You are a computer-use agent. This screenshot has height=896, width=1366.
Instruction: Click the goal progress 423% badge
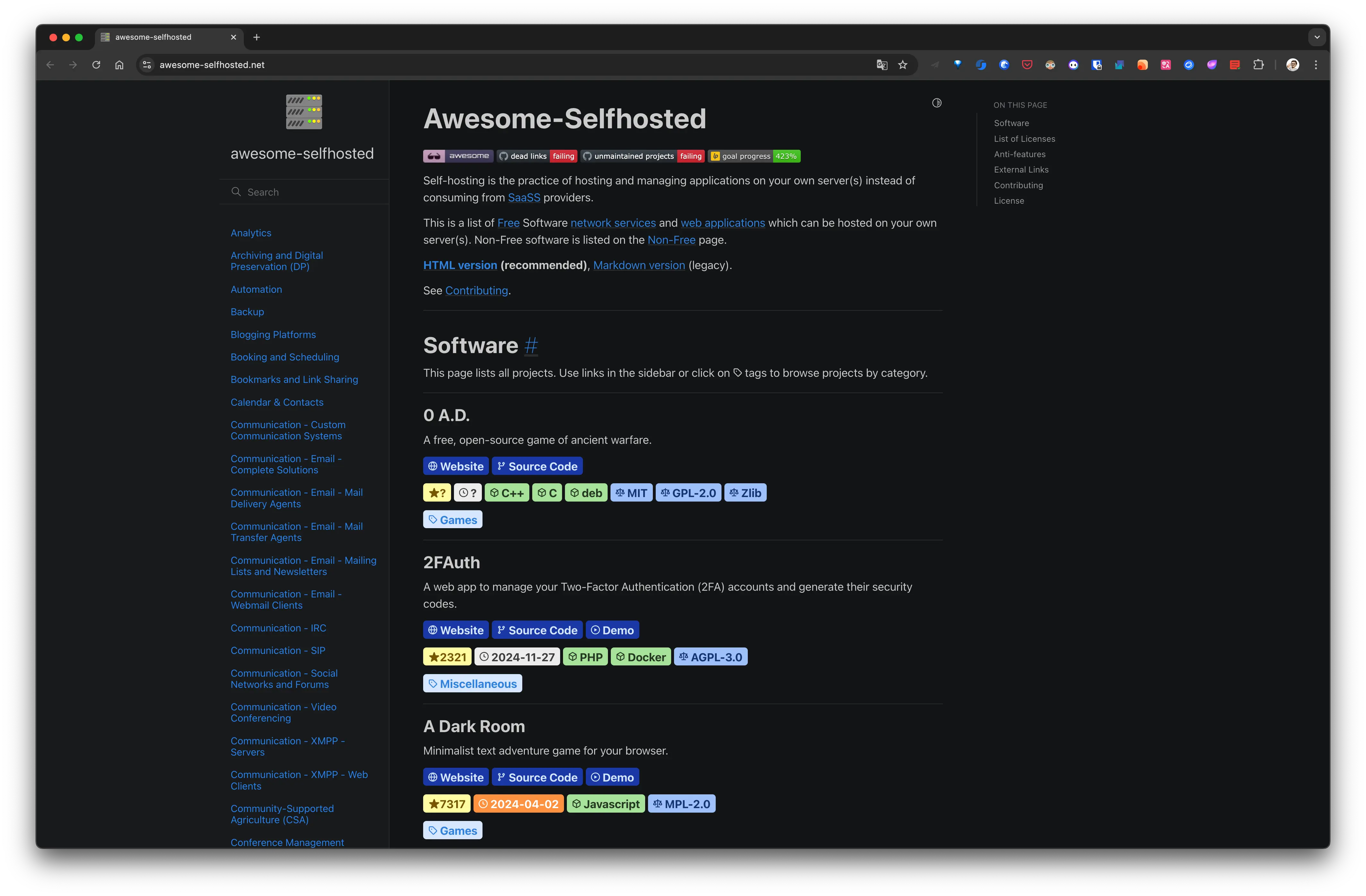pyautogui.click(x=754, y=156)
